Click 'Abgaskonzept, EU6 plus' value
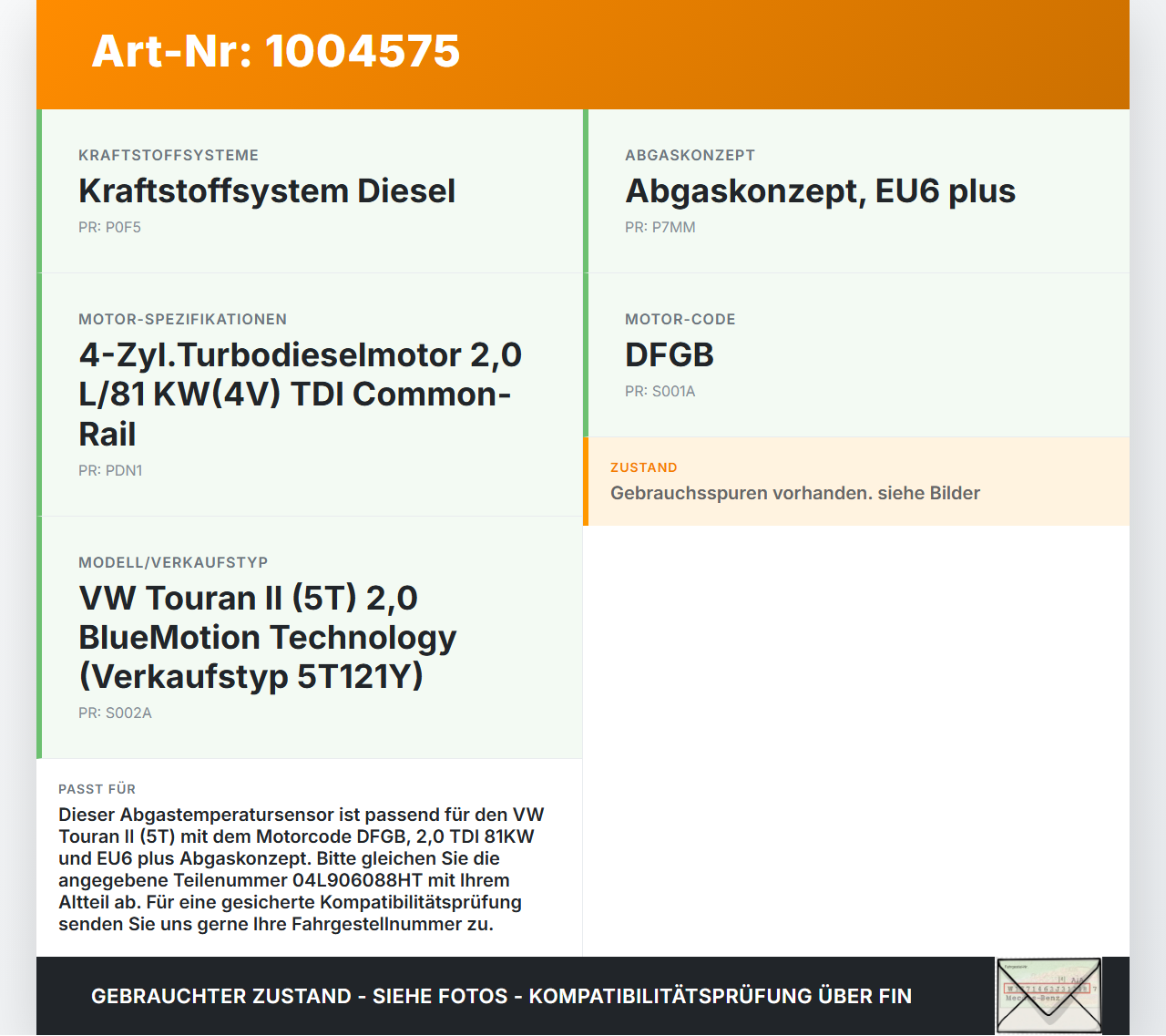Screen dimensions: 1166x1036 point(820,191)
